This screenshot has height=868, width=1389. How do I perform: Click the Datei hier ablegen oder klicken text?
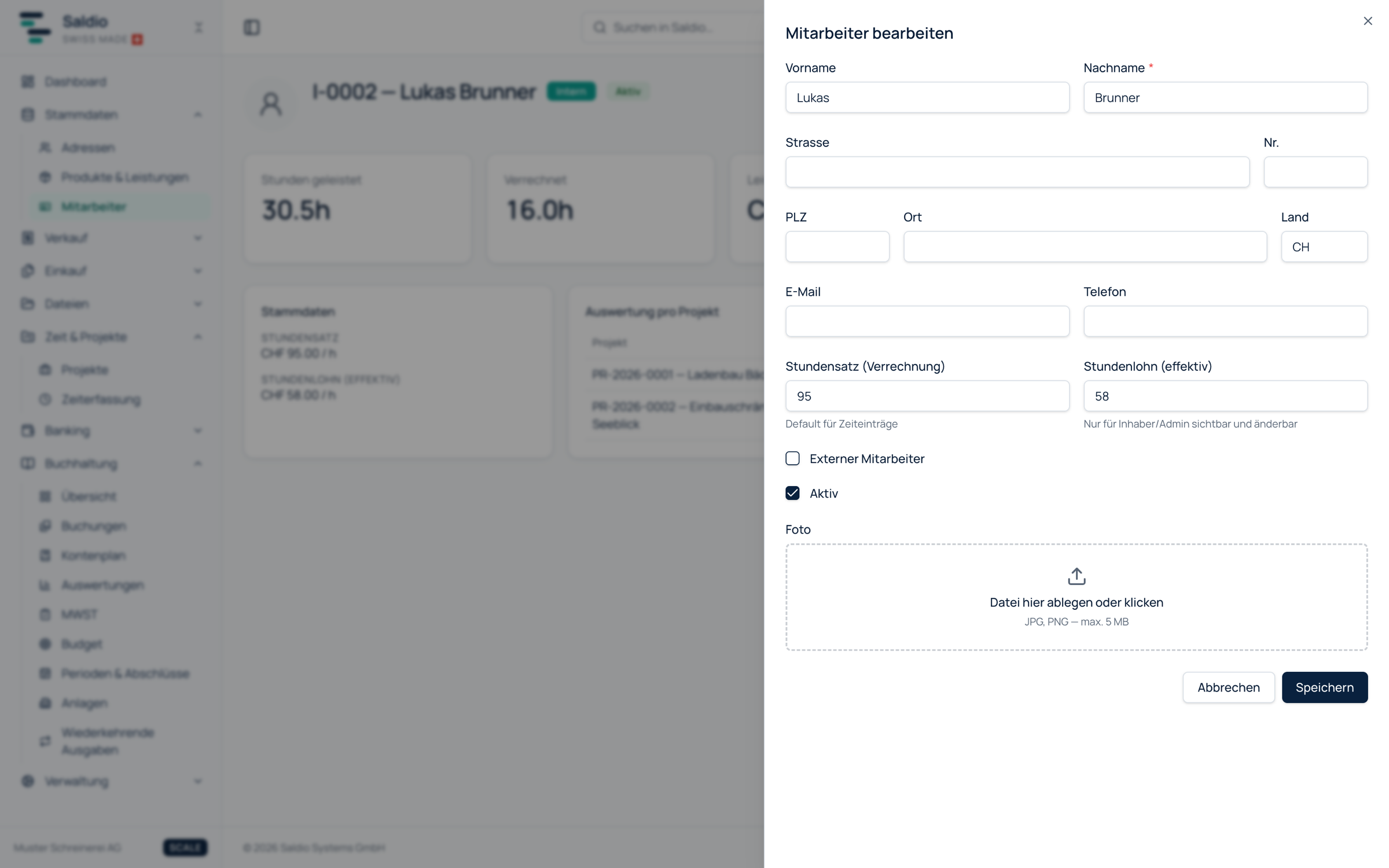coord(1076,602)
